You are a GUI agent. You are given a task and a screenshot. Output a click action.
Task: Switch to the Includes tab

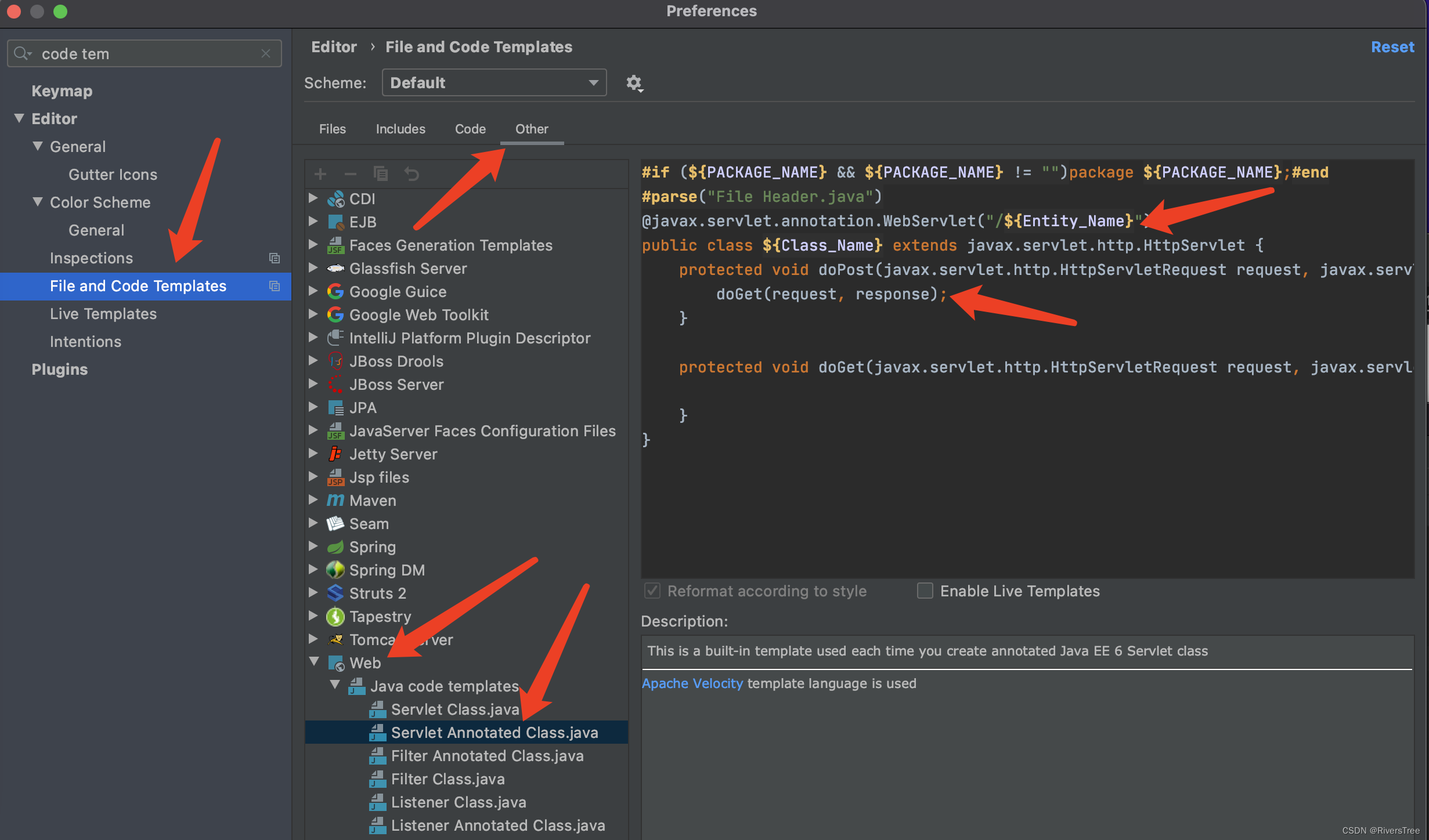coord(400,129)
